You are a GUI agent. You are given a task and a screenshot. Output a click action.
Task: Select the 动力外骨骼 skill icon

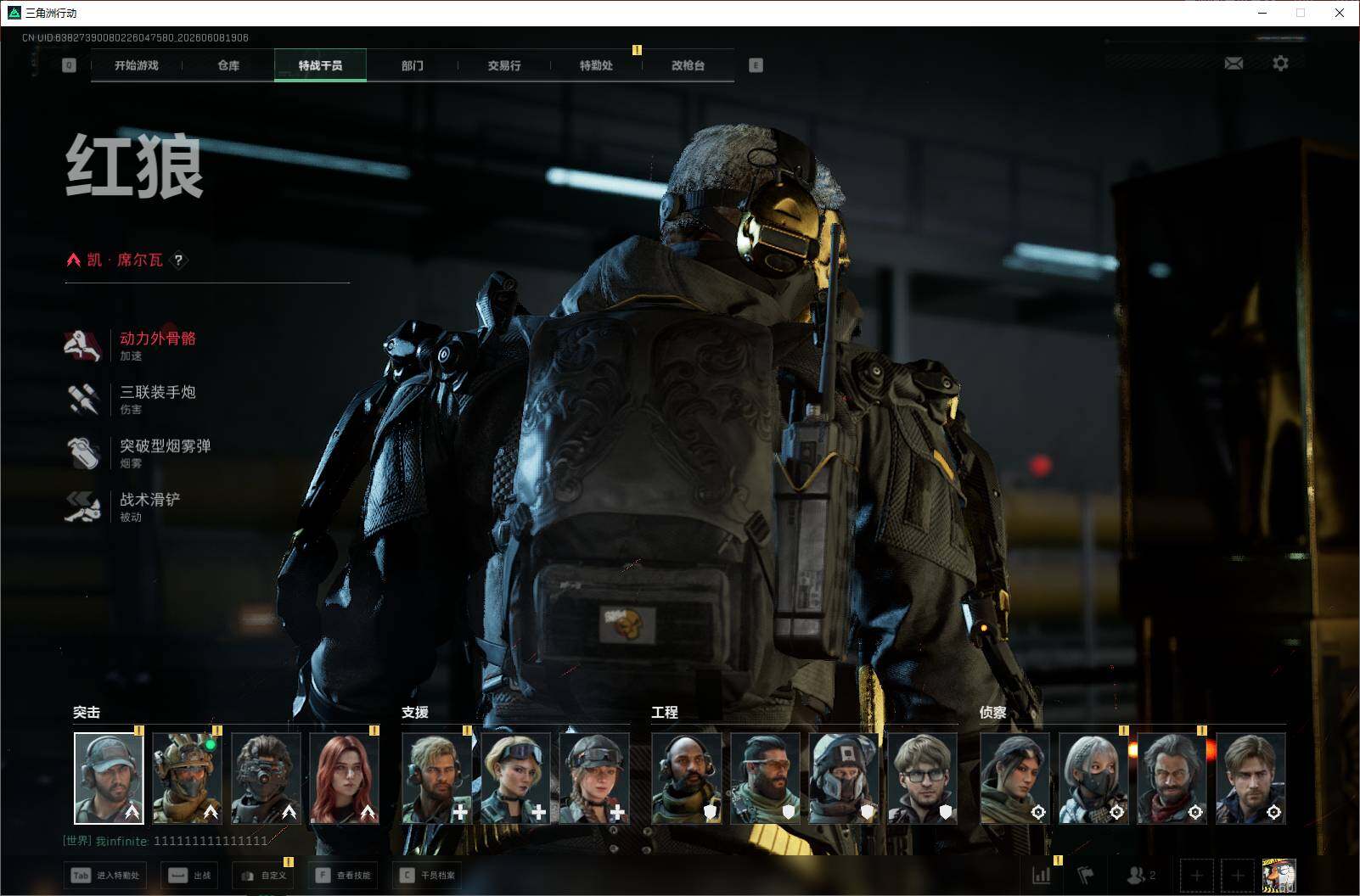[83, 345]
